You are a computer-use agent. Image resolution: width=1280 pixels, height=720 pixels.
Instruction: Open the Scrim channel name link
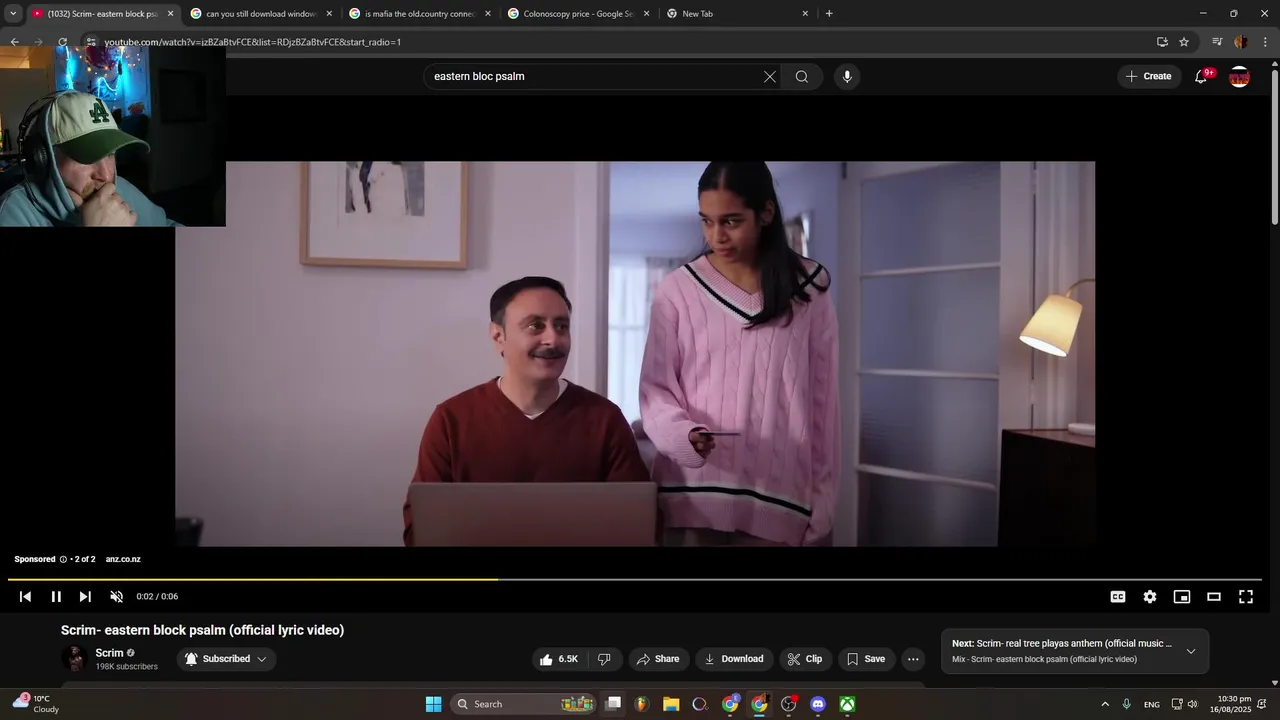point(109,653)
